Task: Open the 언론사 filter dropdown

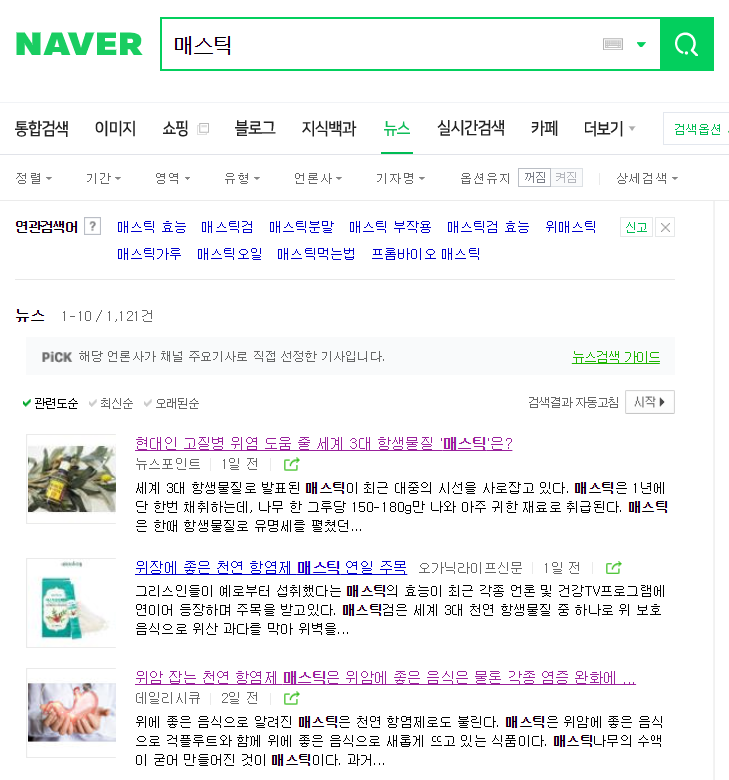Action: coord(317,178)
